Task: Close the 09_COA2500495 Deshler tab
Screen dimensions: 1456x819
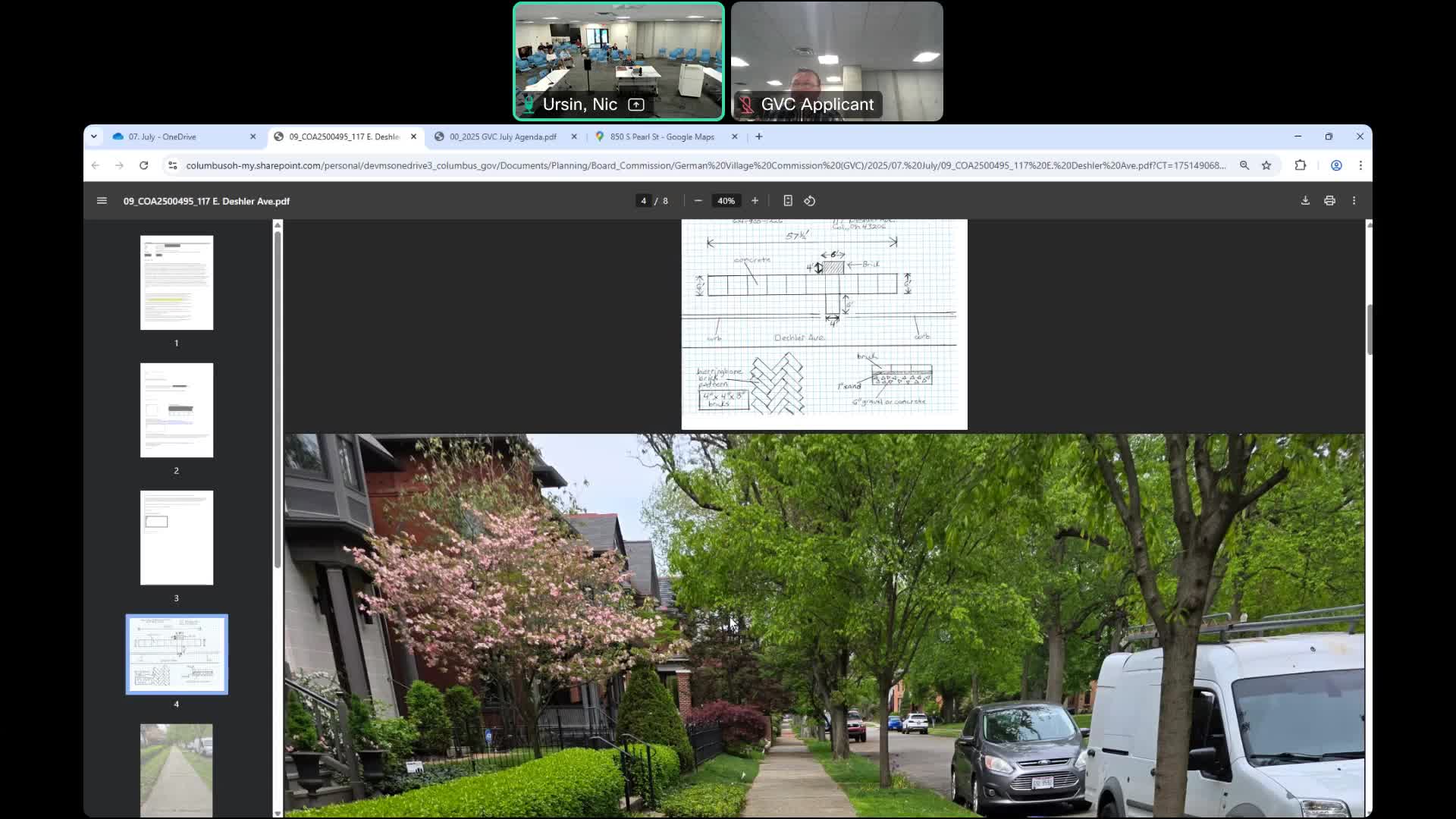Action: pos(413,136)
